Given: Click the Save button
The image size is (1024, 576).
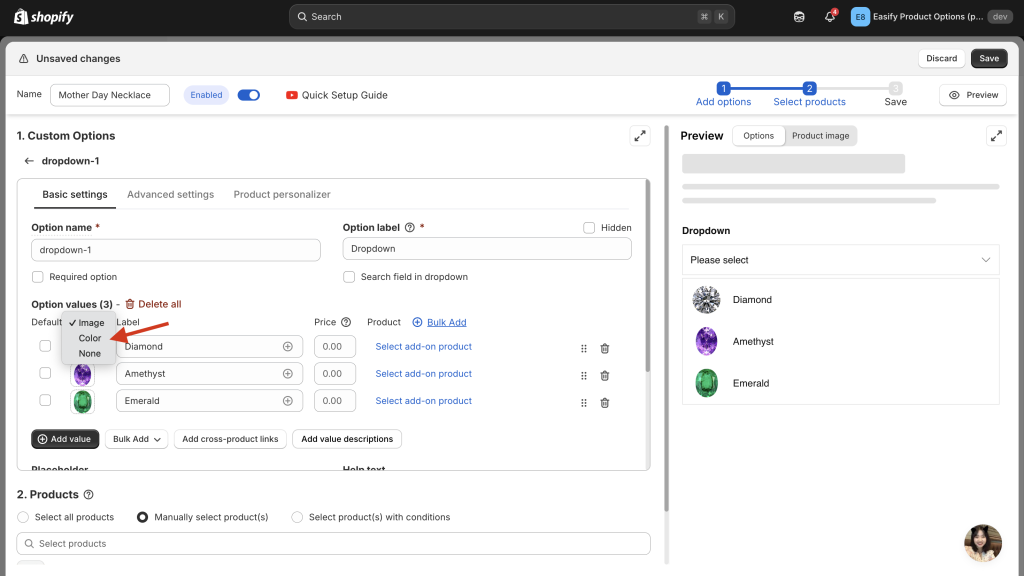Looking at the screenshot, I should pyautogui.click(x=988, y=58).
